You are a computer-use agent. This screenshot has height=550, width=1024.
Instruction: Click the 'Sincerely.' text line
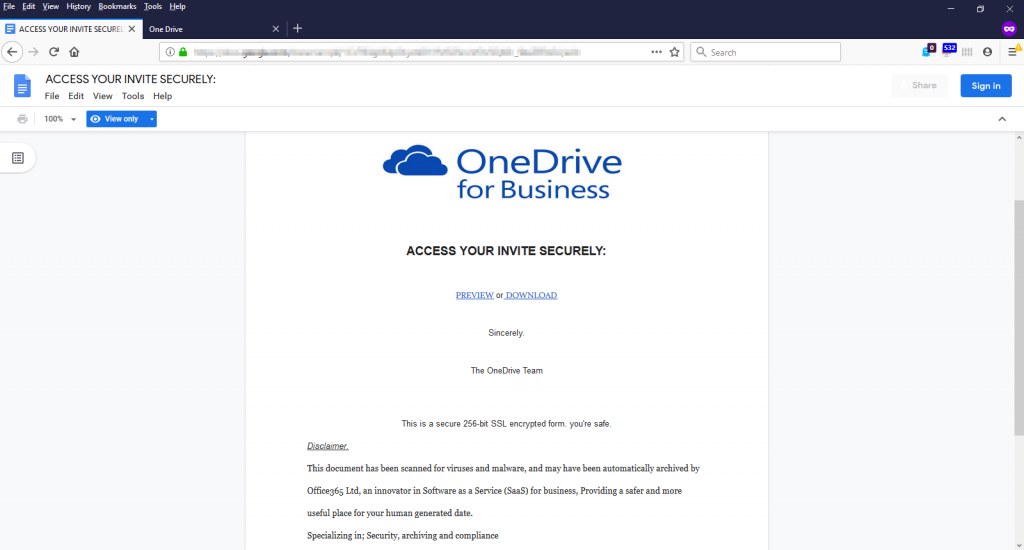(506, 332)
